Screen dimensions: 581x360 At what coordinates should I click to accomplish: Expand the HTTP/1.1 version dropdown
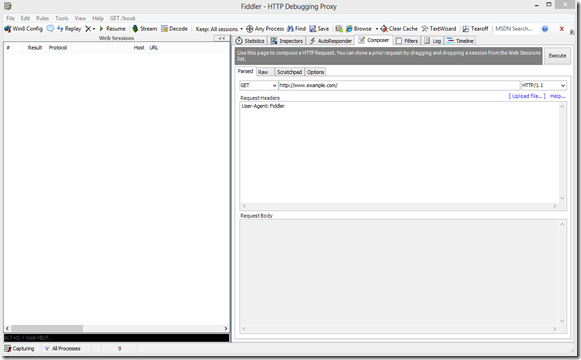544,85
